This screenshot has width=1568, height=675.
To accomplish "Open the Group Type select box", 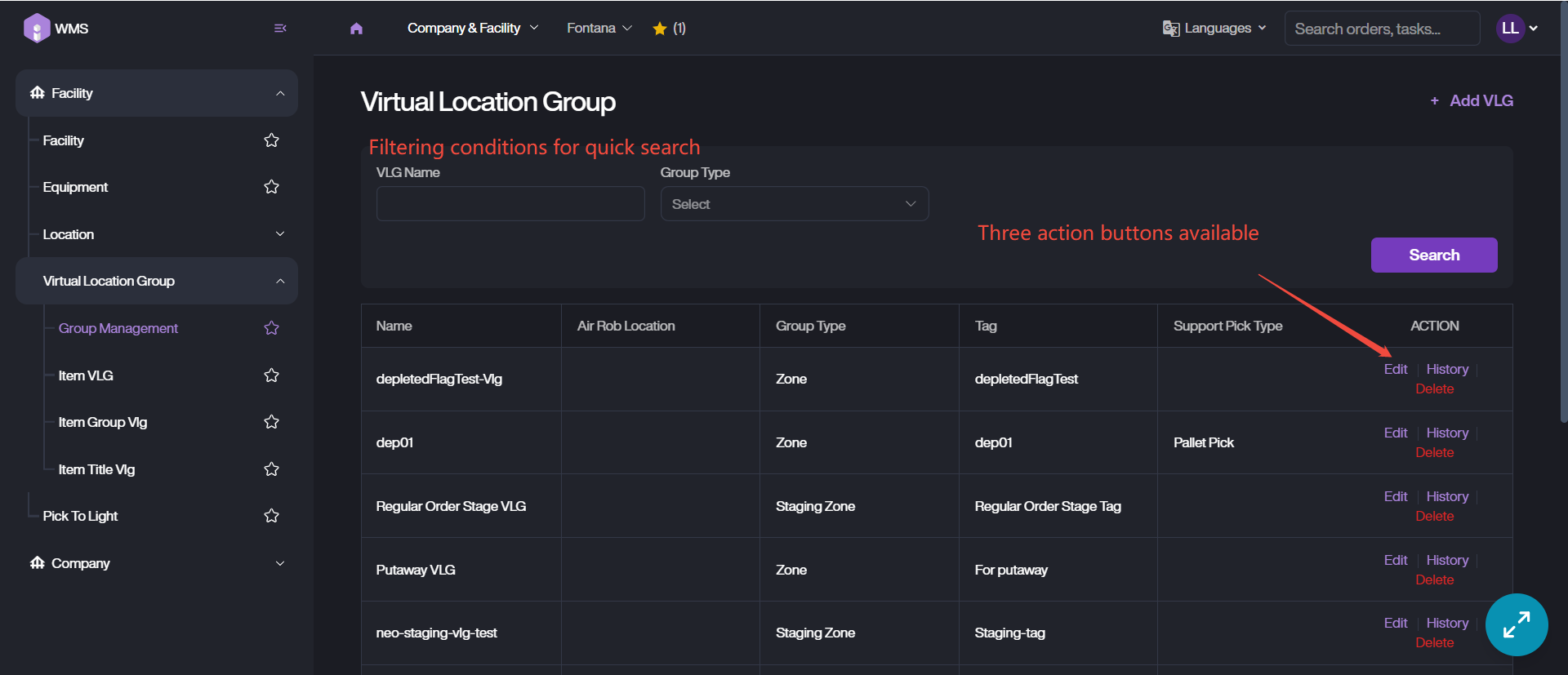I will (x=795, y=204).
